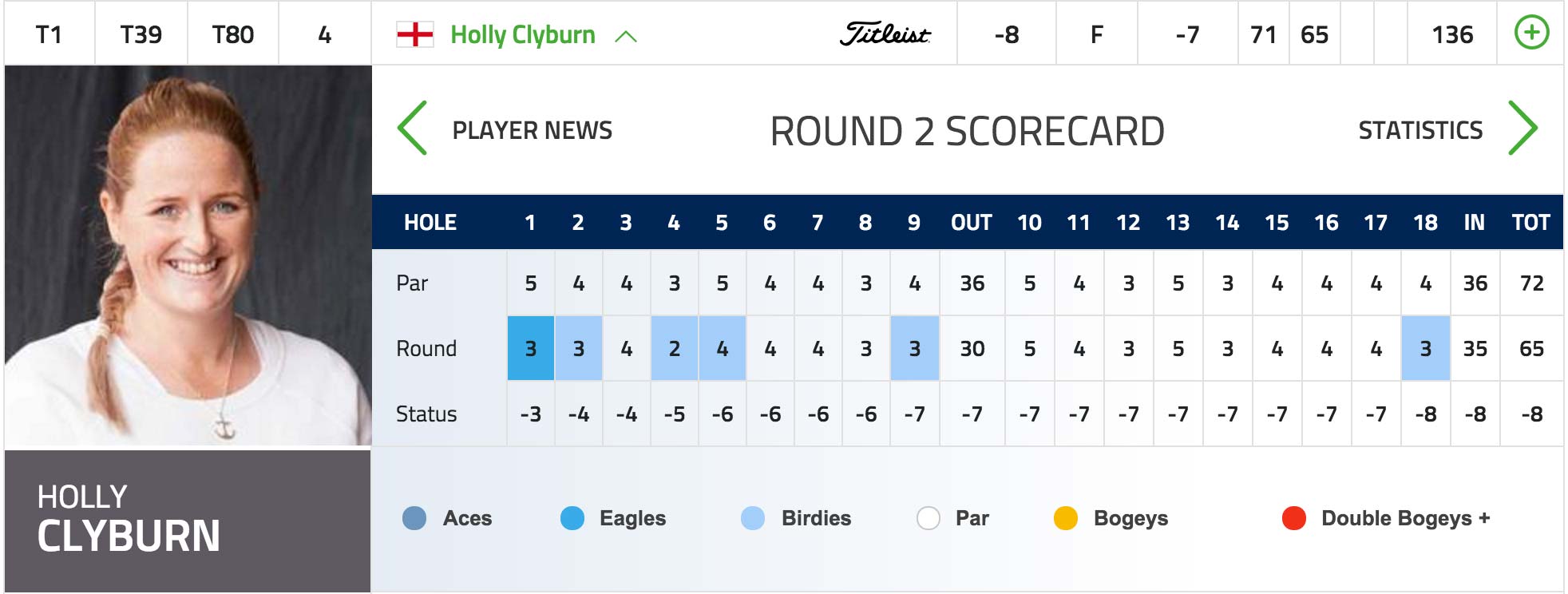
Task: Click the round two score 65
Action: [1314, 34]
